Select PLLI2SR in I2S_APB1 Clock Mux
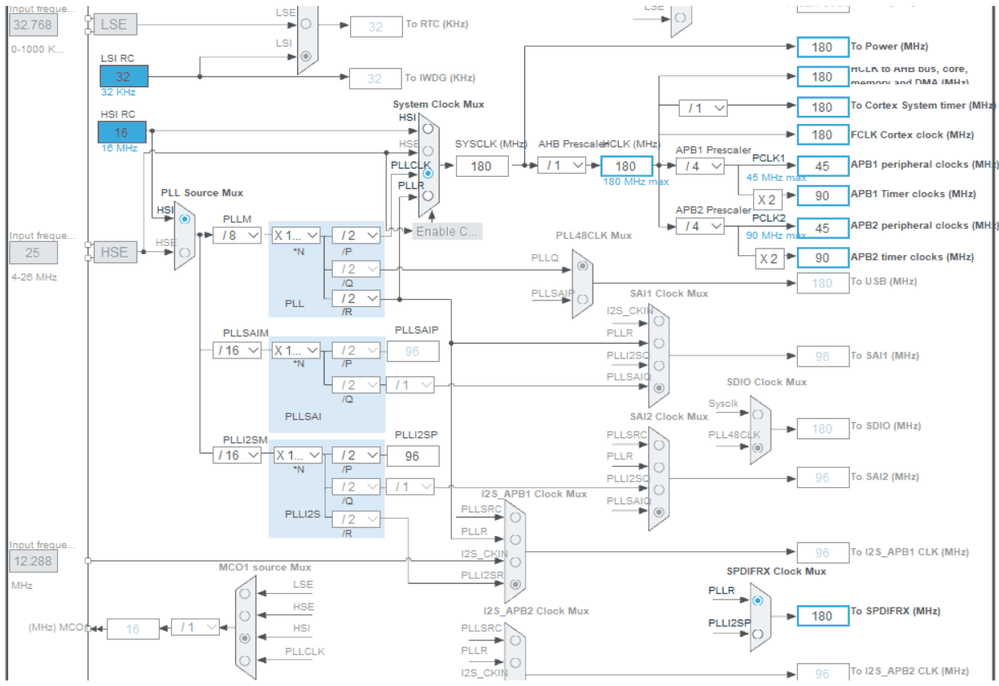The image size is (999, 686). [515, 584]
